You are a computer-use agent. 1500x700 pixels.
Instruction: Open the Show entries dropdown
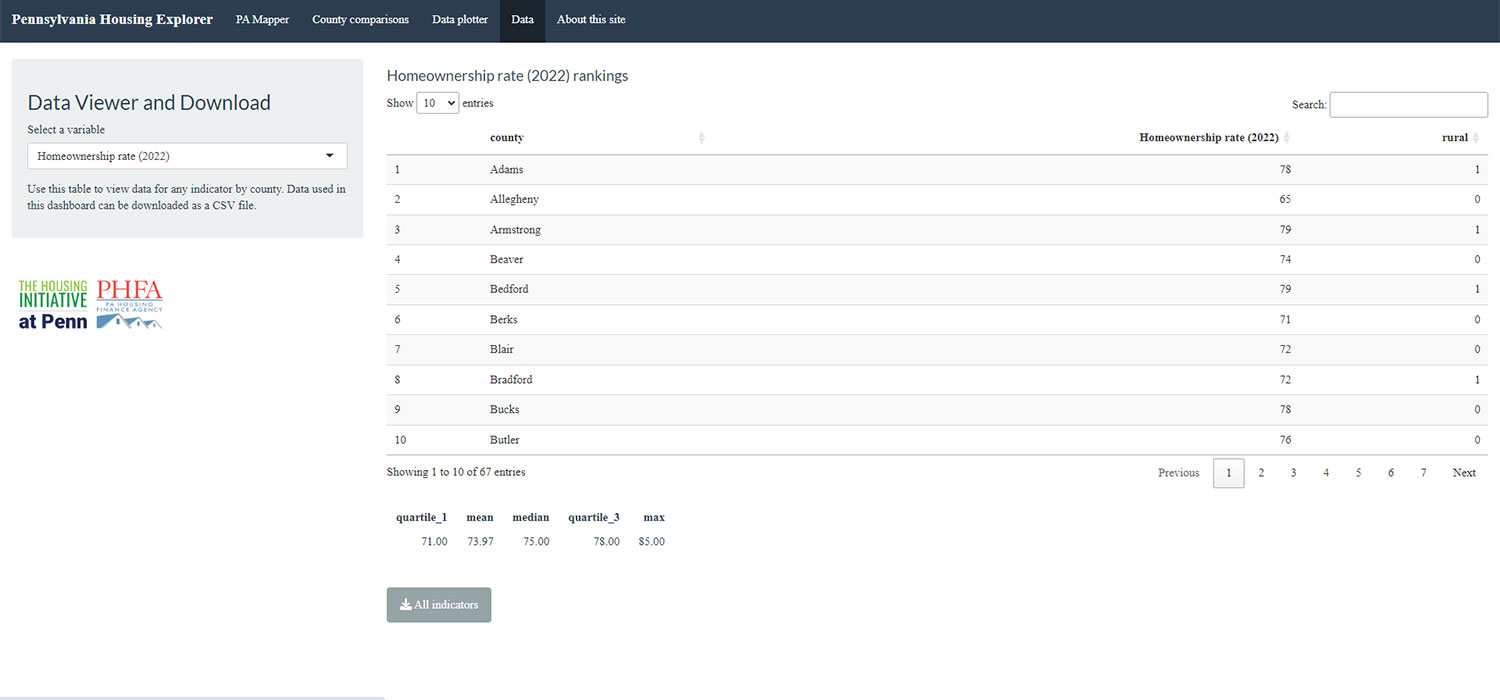pos(436,102)
